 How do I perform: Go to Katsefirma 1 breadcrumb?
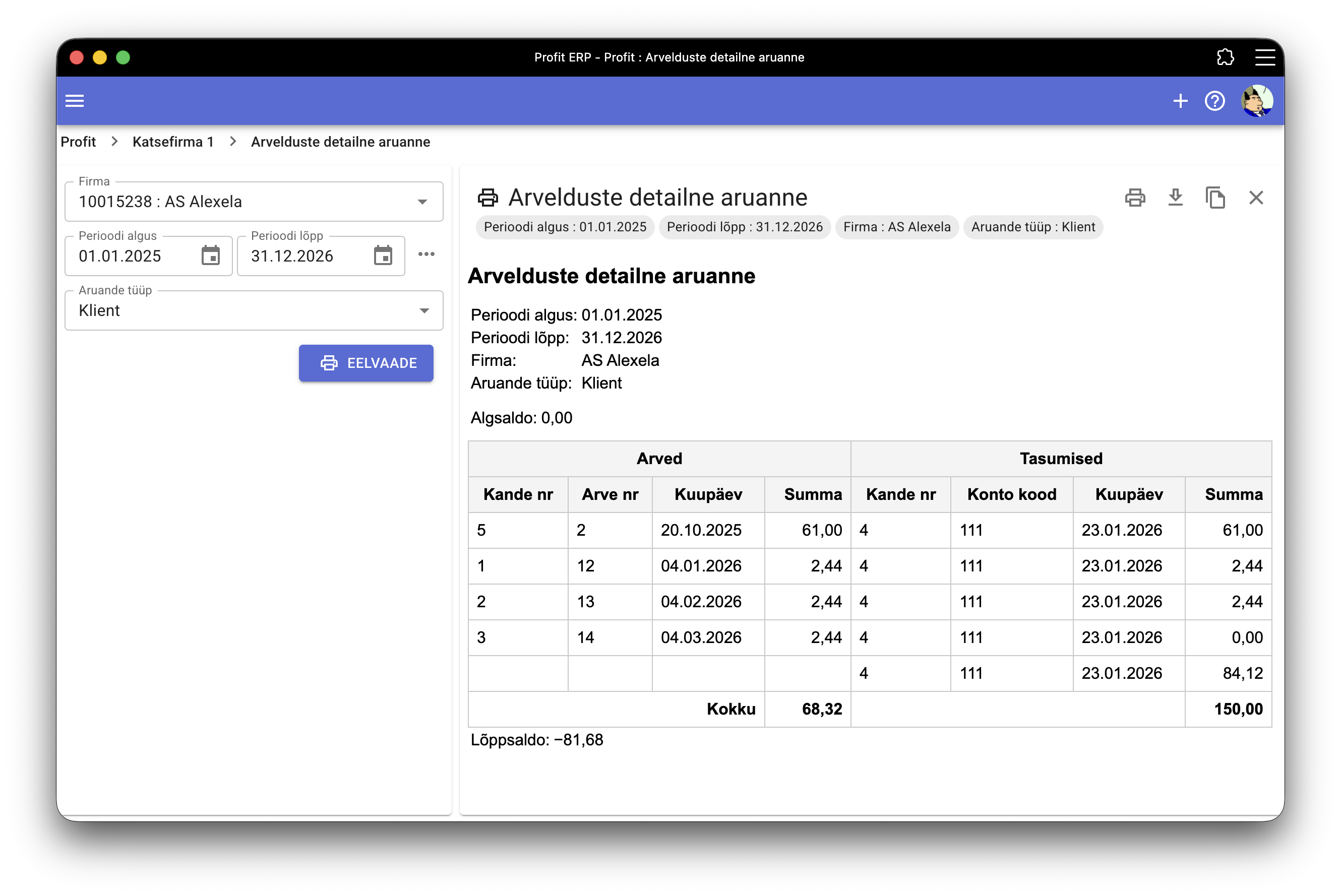pyautogui.click(x=173, y=142)
